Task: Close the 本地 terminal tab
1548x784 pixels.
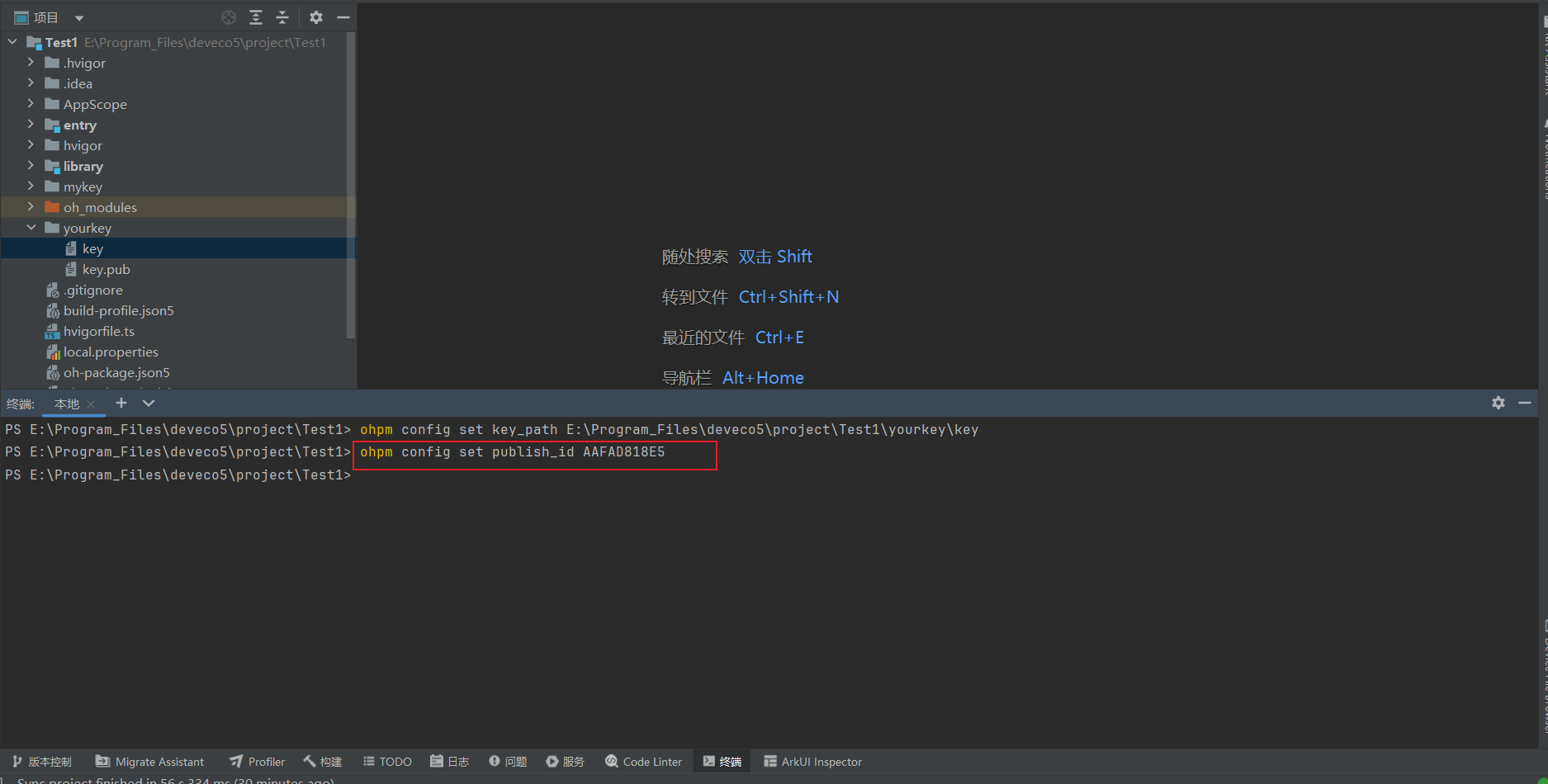Action: coord(91,404)
